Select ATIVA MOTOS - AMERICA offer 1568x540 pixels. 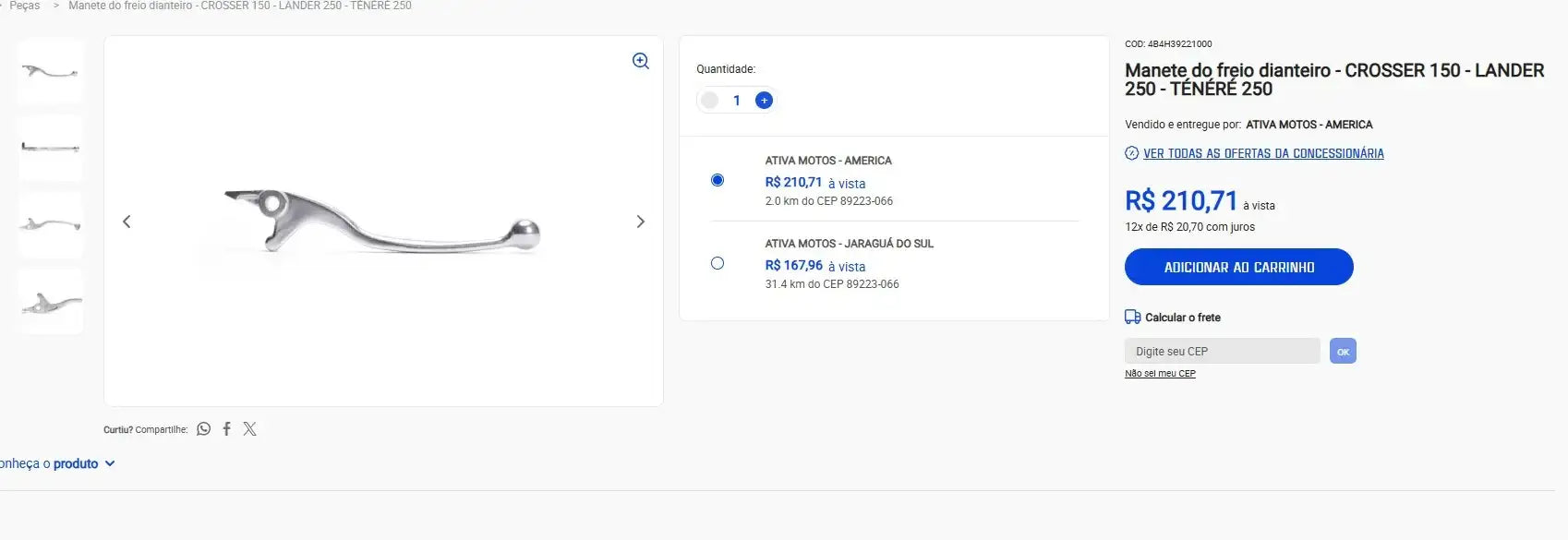[x=718, y=180]
